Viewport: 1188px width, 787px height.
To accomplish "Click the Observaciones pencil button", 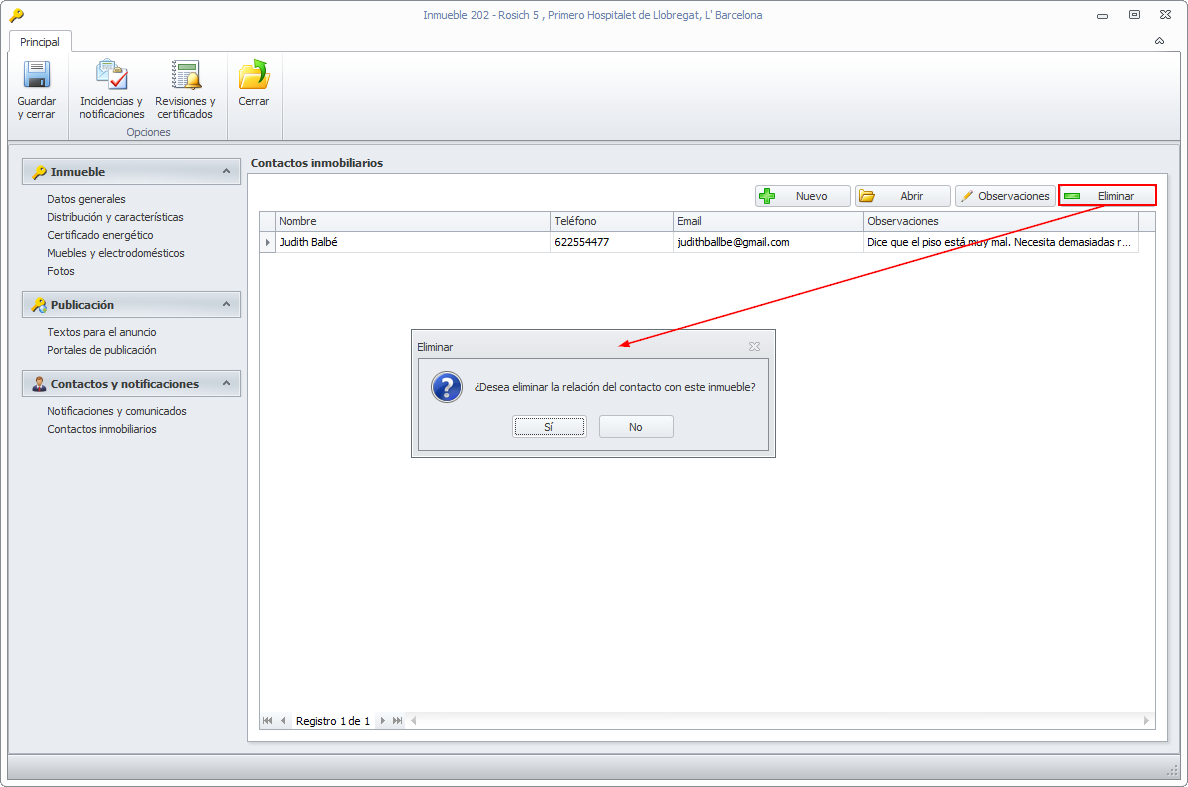I will [1005, 196].
